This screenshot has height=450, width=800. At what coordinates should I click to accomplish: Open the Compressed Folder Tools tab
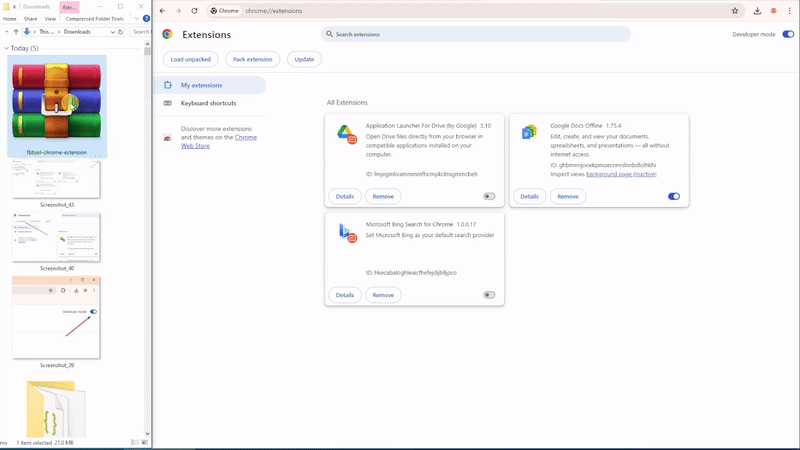(94, 19)
